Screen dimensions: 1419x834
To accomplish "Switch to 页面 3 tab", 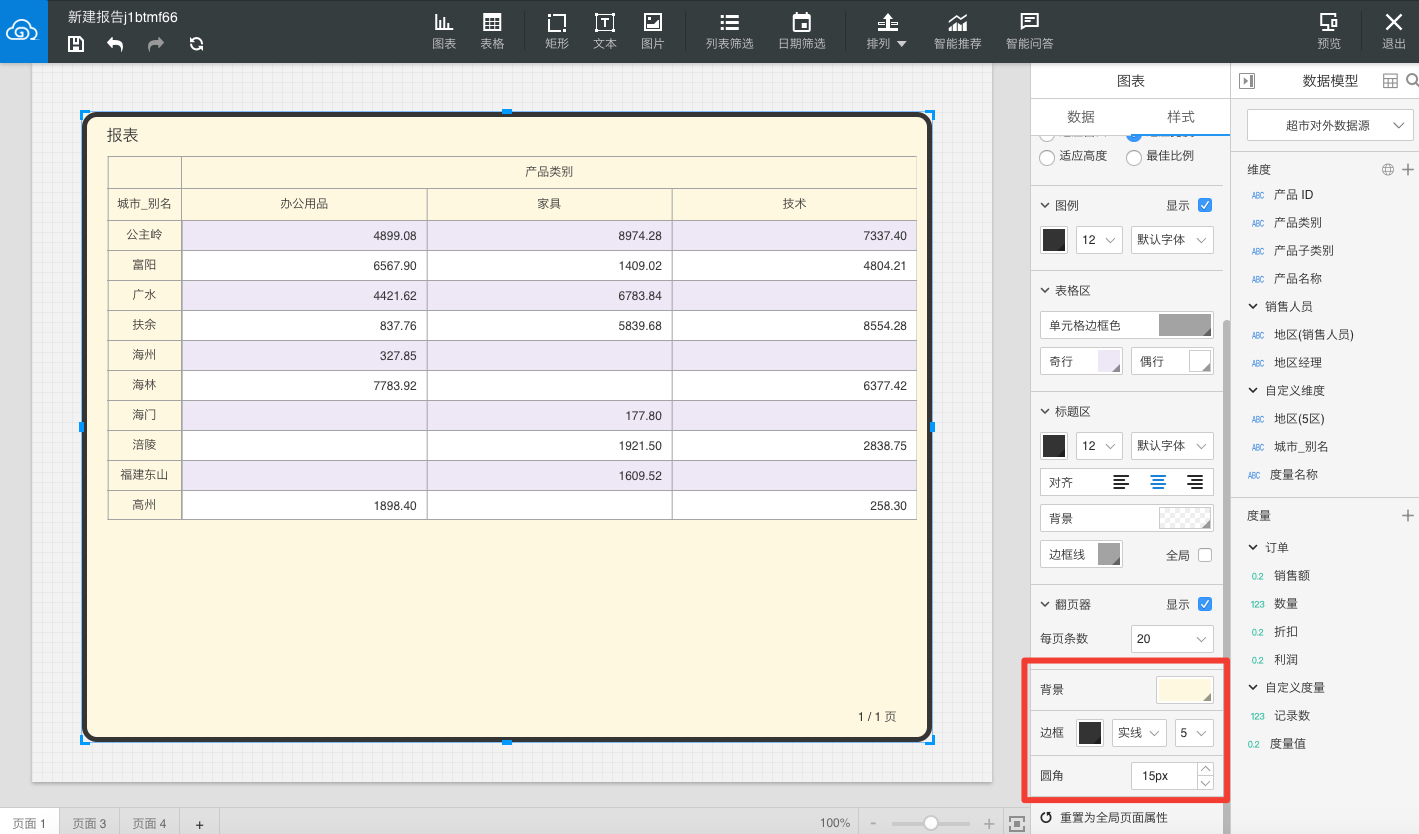I will (89, 823).
